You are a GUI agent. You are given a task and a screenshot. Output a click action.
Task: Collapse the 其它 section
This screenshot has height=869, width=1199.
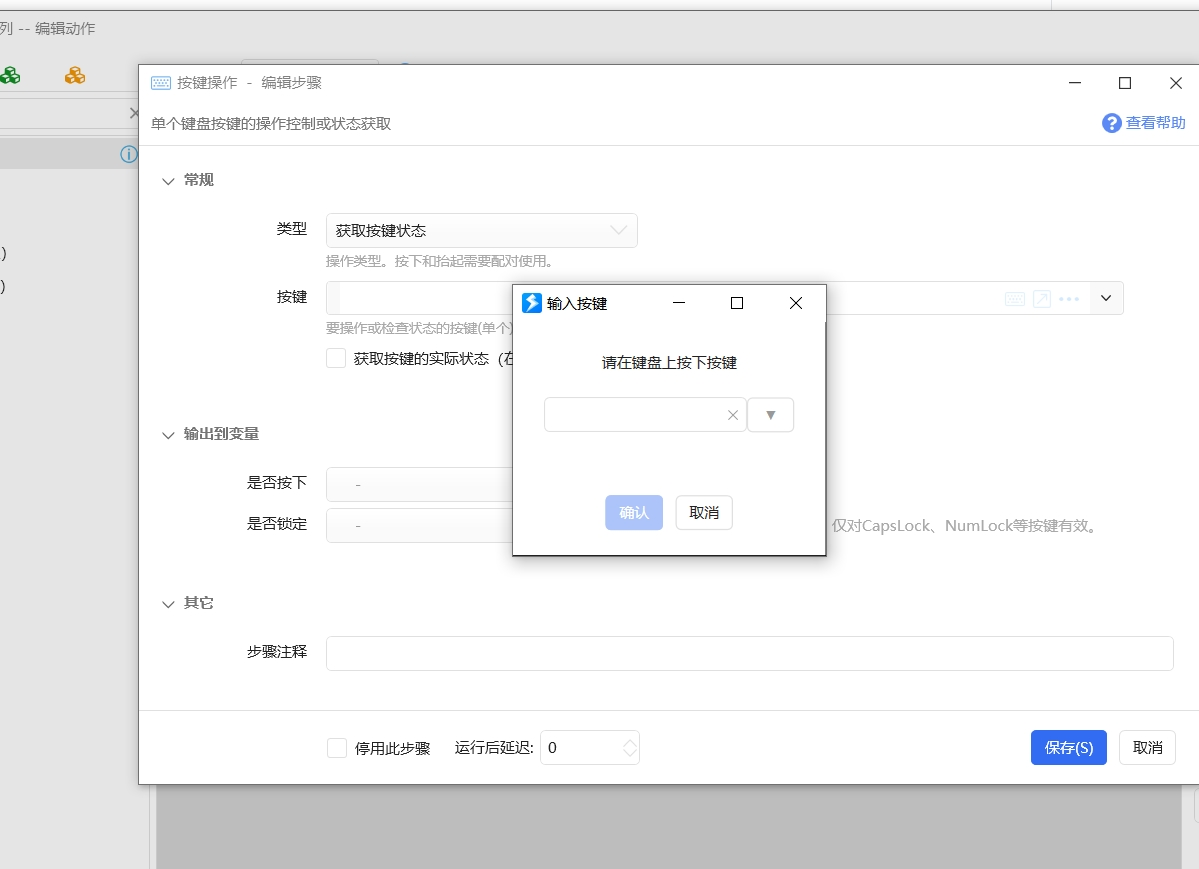(x=168, y=604)
